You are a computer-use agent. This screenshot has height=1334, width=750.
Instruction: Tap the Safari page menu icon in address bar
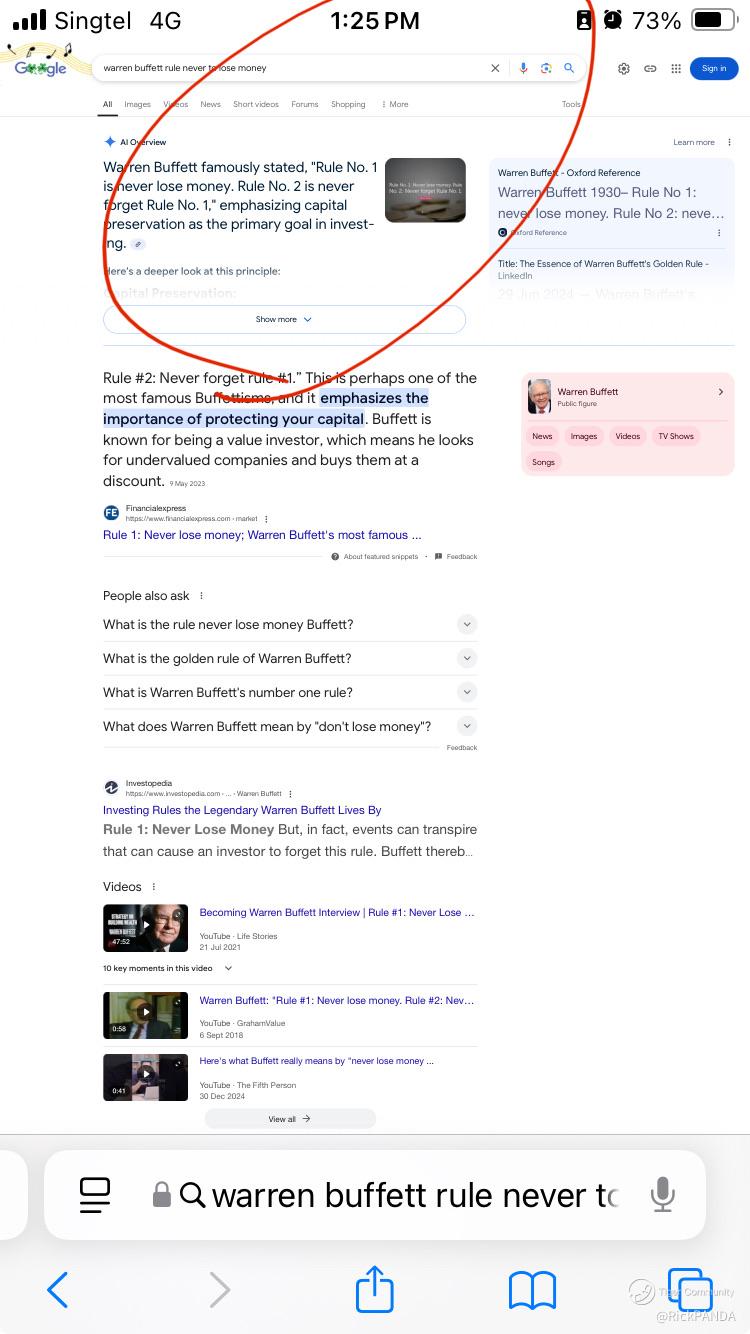coord(95,1194)
